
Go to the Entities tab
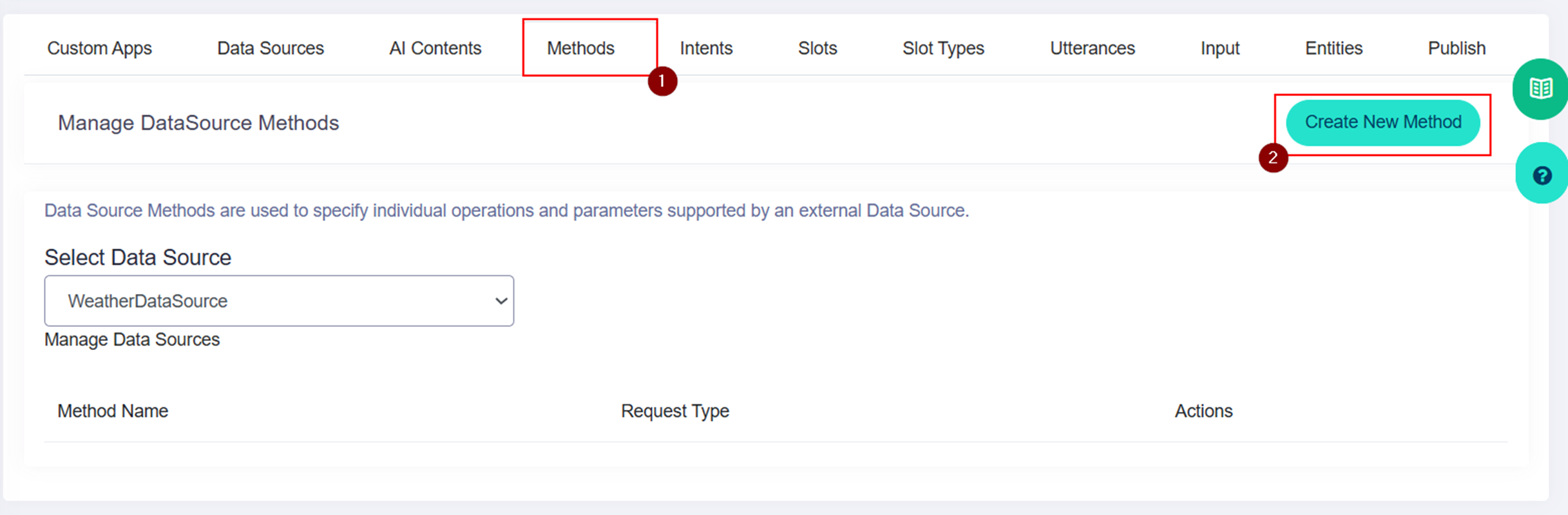pyautogui.click(x=1334, y=48)
